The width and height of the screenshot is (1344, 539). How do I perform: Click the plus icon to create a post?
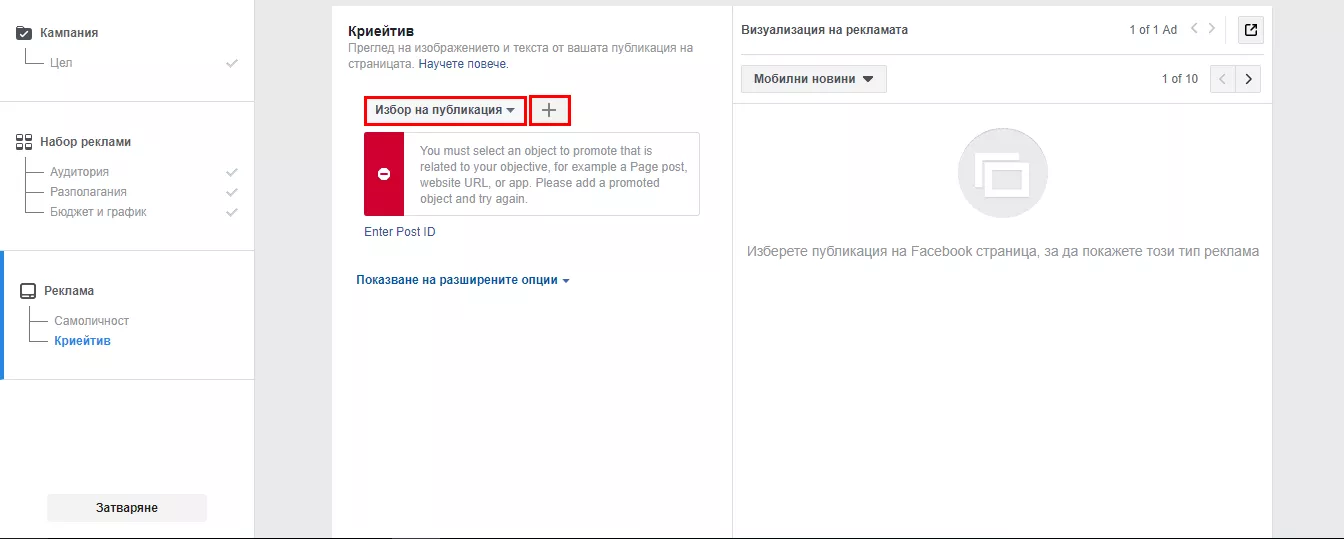click(549, 110)
